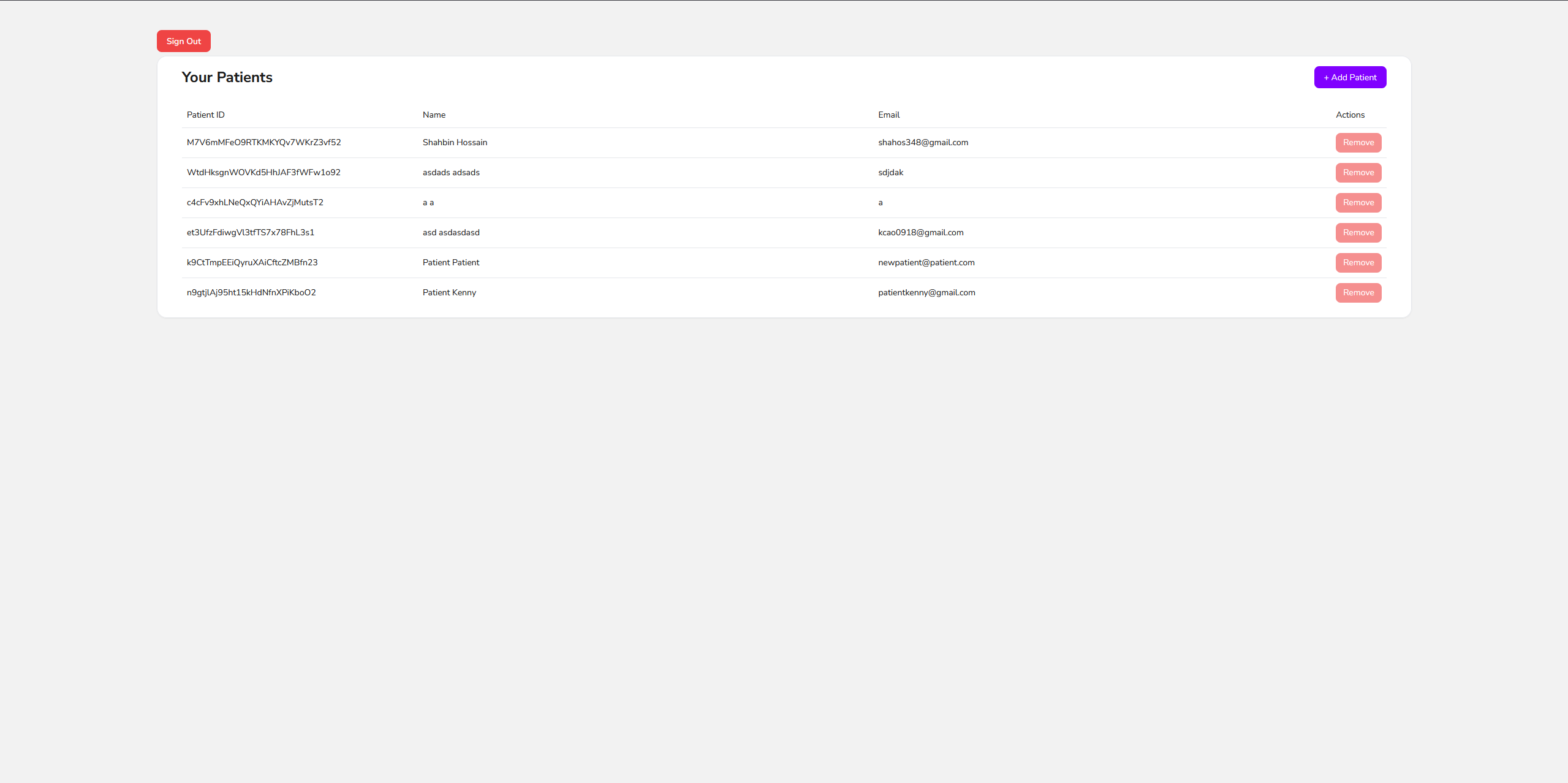Image resolution: width=1568 pixels, height=783 pixels.
Task: Click the Actions column header
Action: coord(1350,115)
